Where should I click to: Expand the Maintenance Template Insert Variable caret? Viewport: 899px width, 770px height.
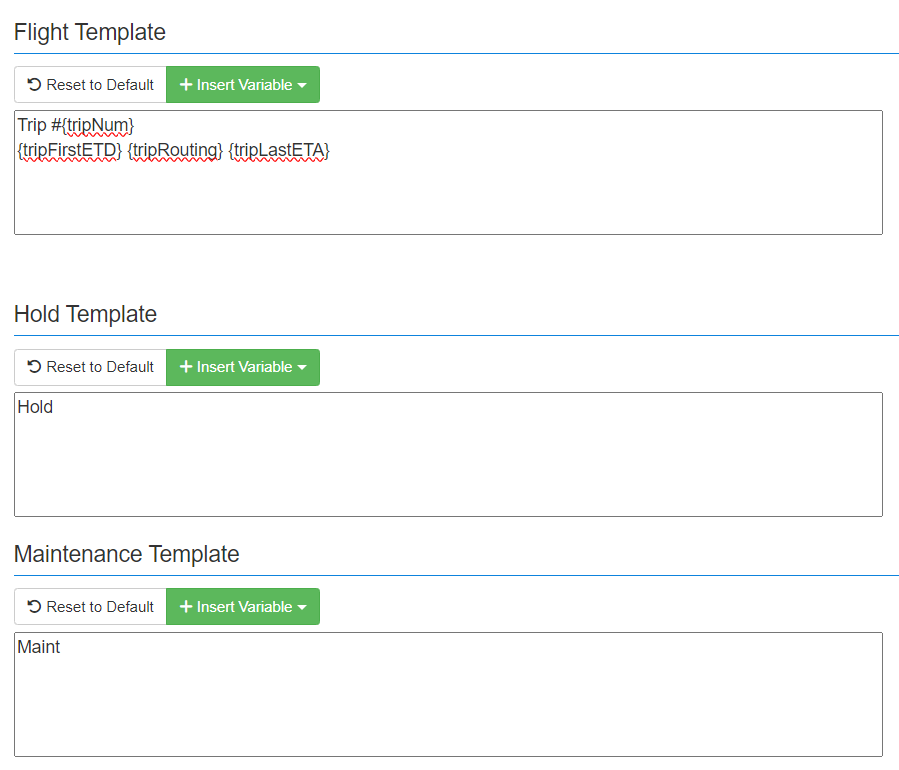(302, 608)
